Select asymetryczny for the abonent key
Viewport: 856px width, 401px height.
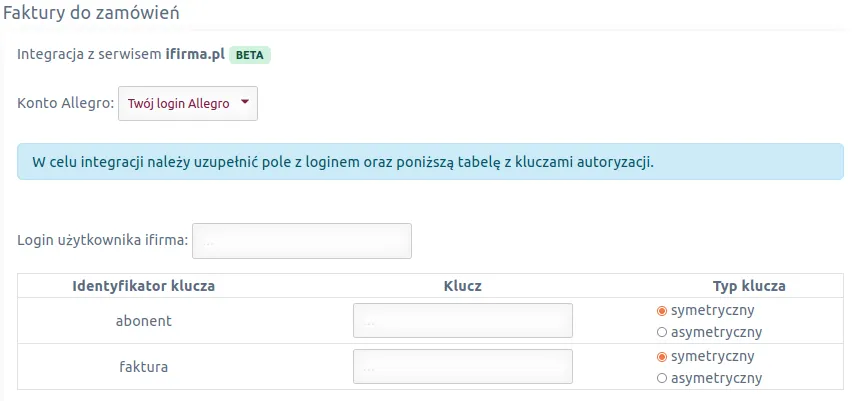(x=661, y=332)
